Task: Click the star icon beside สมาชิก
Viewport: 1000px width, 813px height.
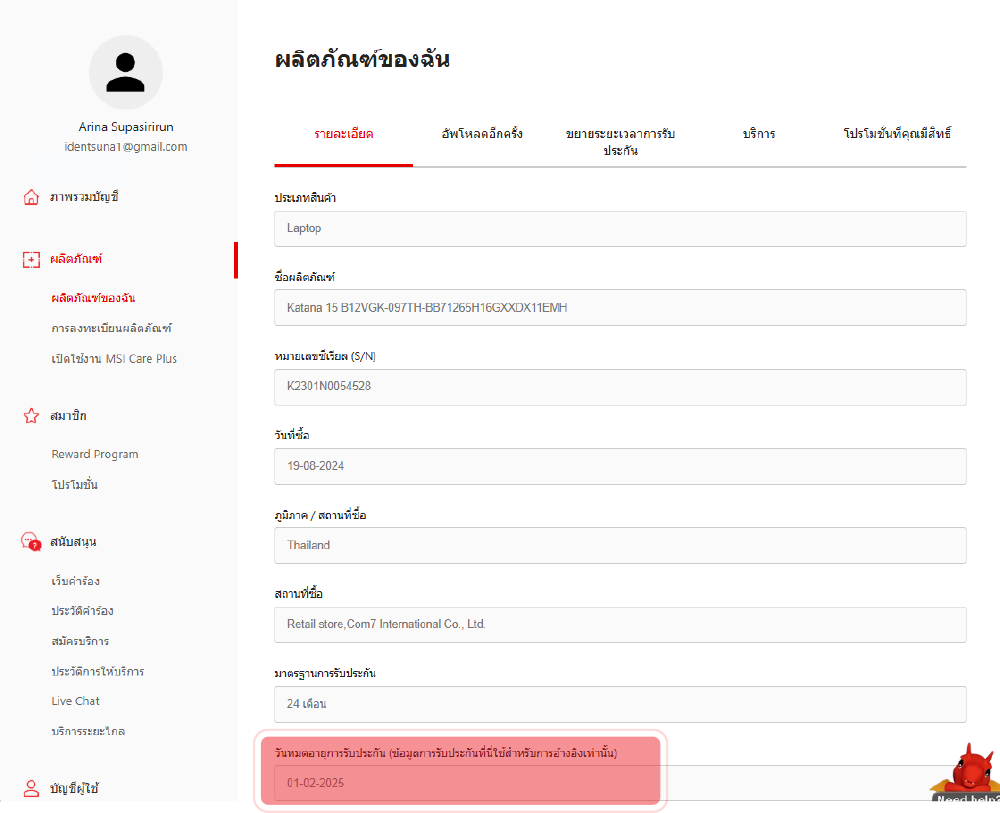Action: (31, 416)
